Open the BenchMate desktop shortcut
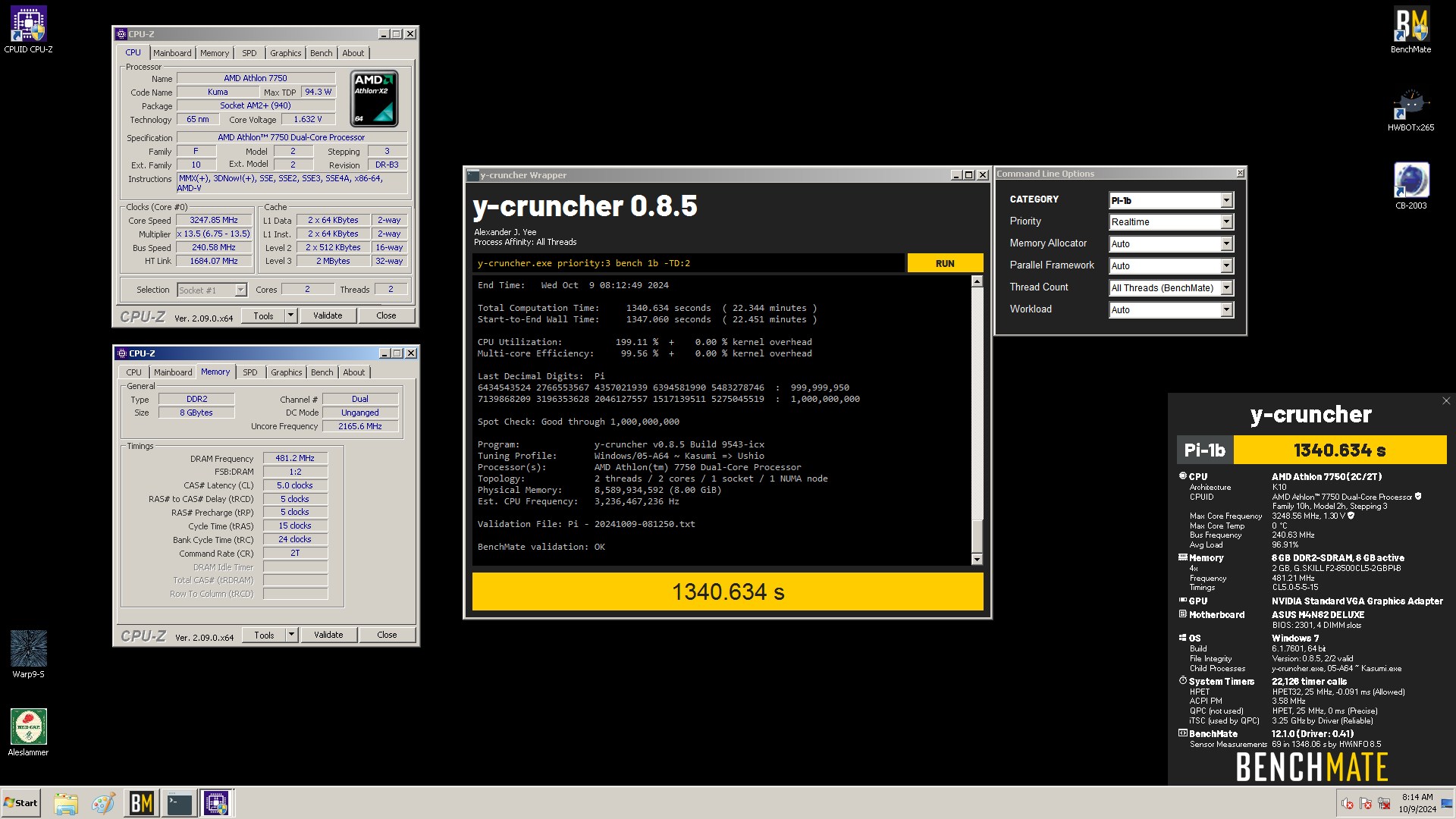 click(1410, 30)
